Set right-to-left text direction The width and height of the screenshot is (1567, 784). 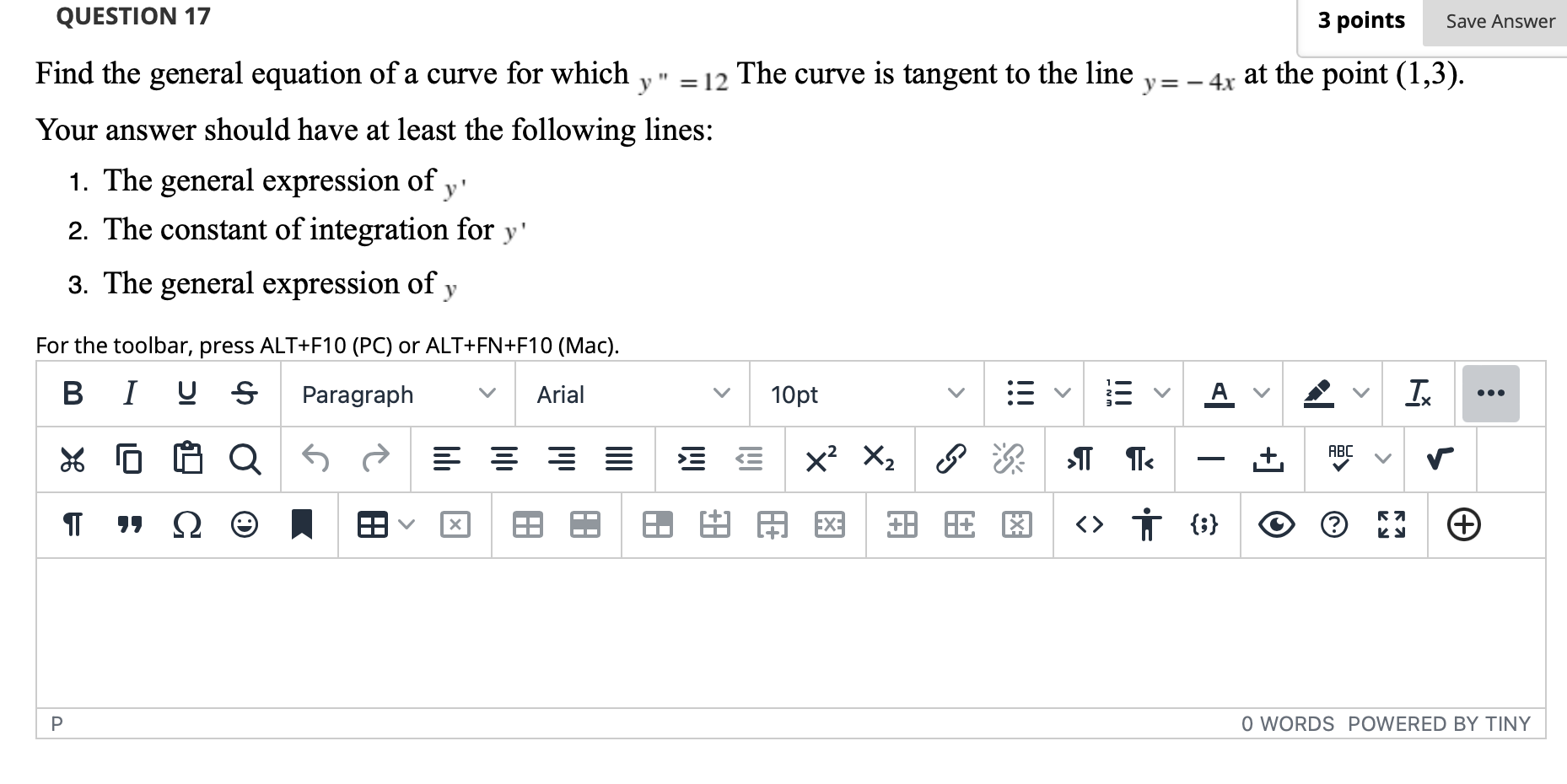(1139, 459)
